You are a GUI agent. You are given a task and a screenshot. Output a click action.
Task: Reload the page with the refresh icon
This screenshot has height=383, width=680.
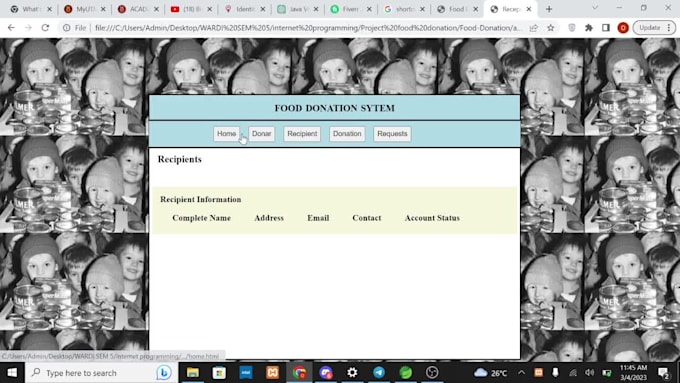46,28
